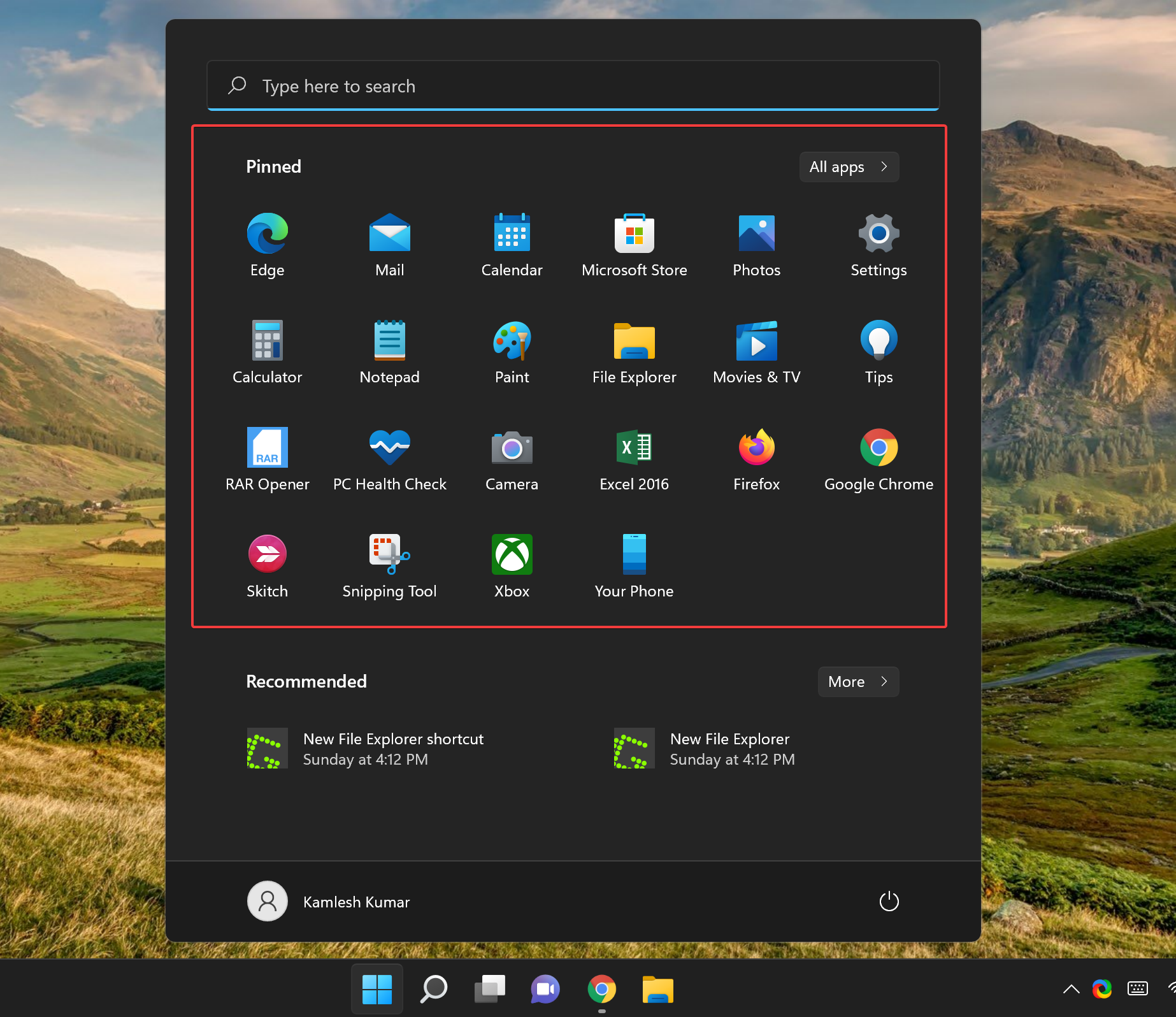Open the Tips app
The width and height of the screenshot is (1176, 1017).
click(878, 352)
